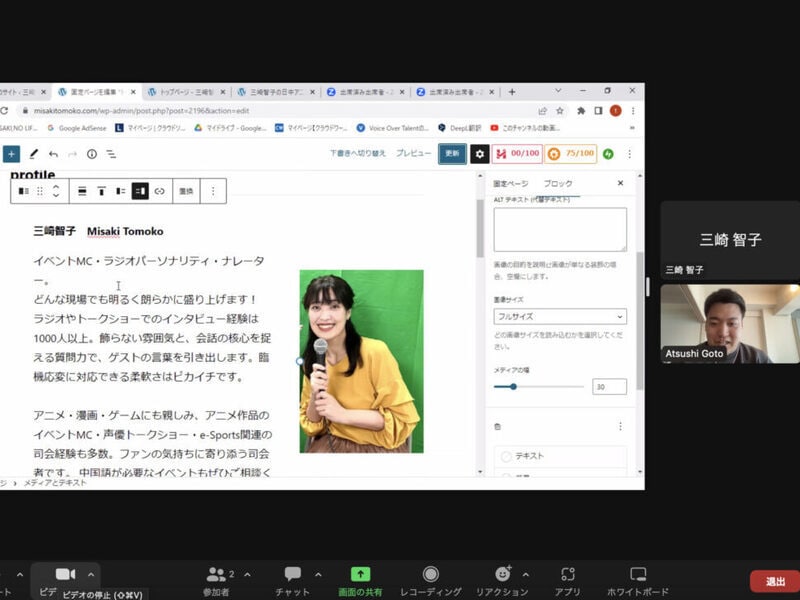Toggle the settings gear sidebar button
The width and height of the screenshot is (800, 600).
point(480,154)
